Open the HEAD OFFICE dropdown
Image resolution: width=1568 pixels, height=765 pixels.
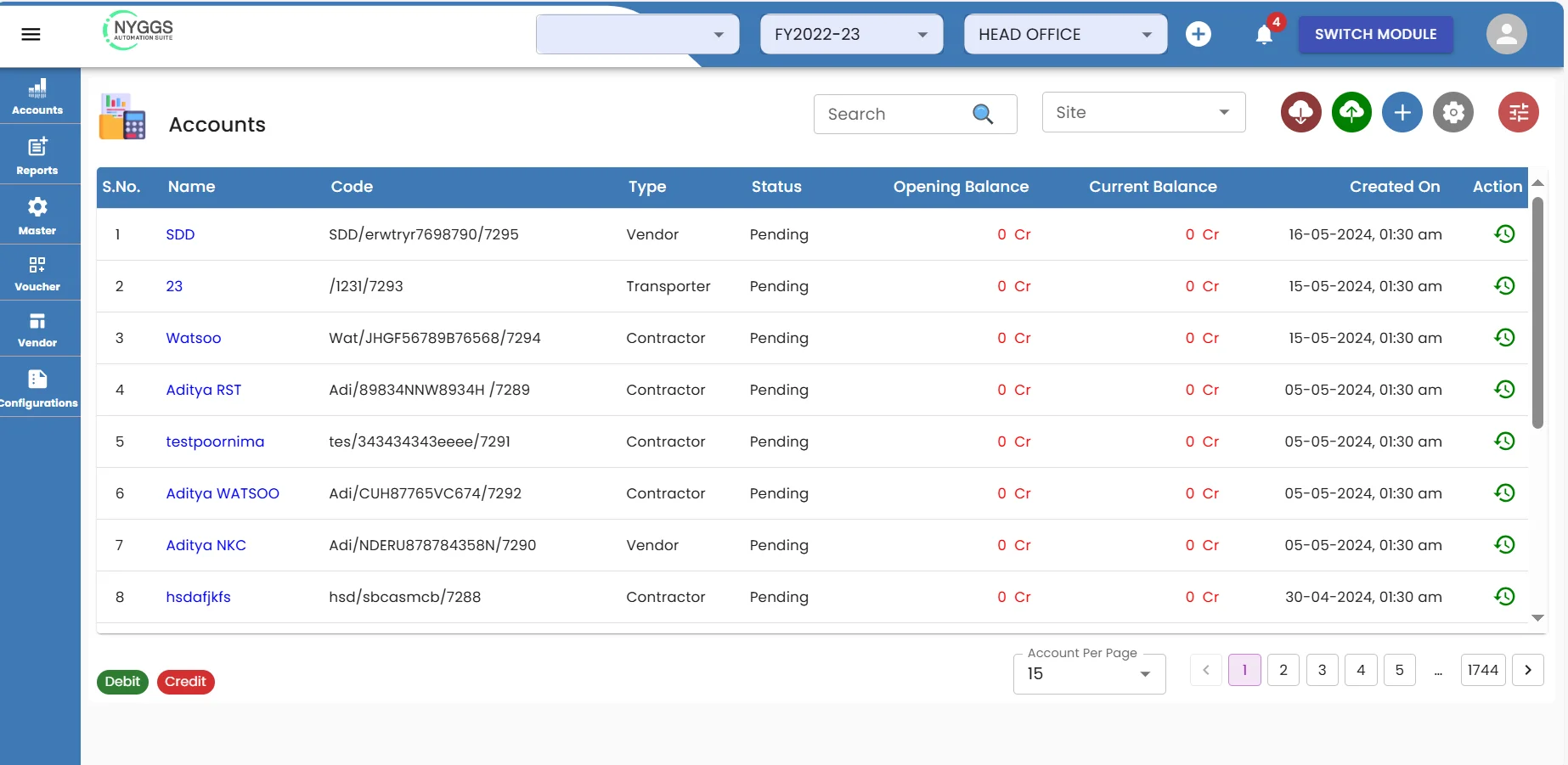[x=1066, y=34]
